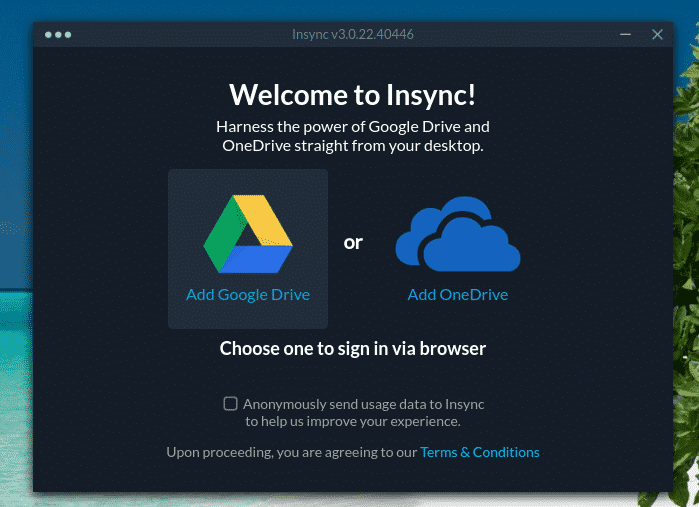Click the OneDrive cloud logo
699x507 pixels.
pyautogui.click(x=458, y=234)
